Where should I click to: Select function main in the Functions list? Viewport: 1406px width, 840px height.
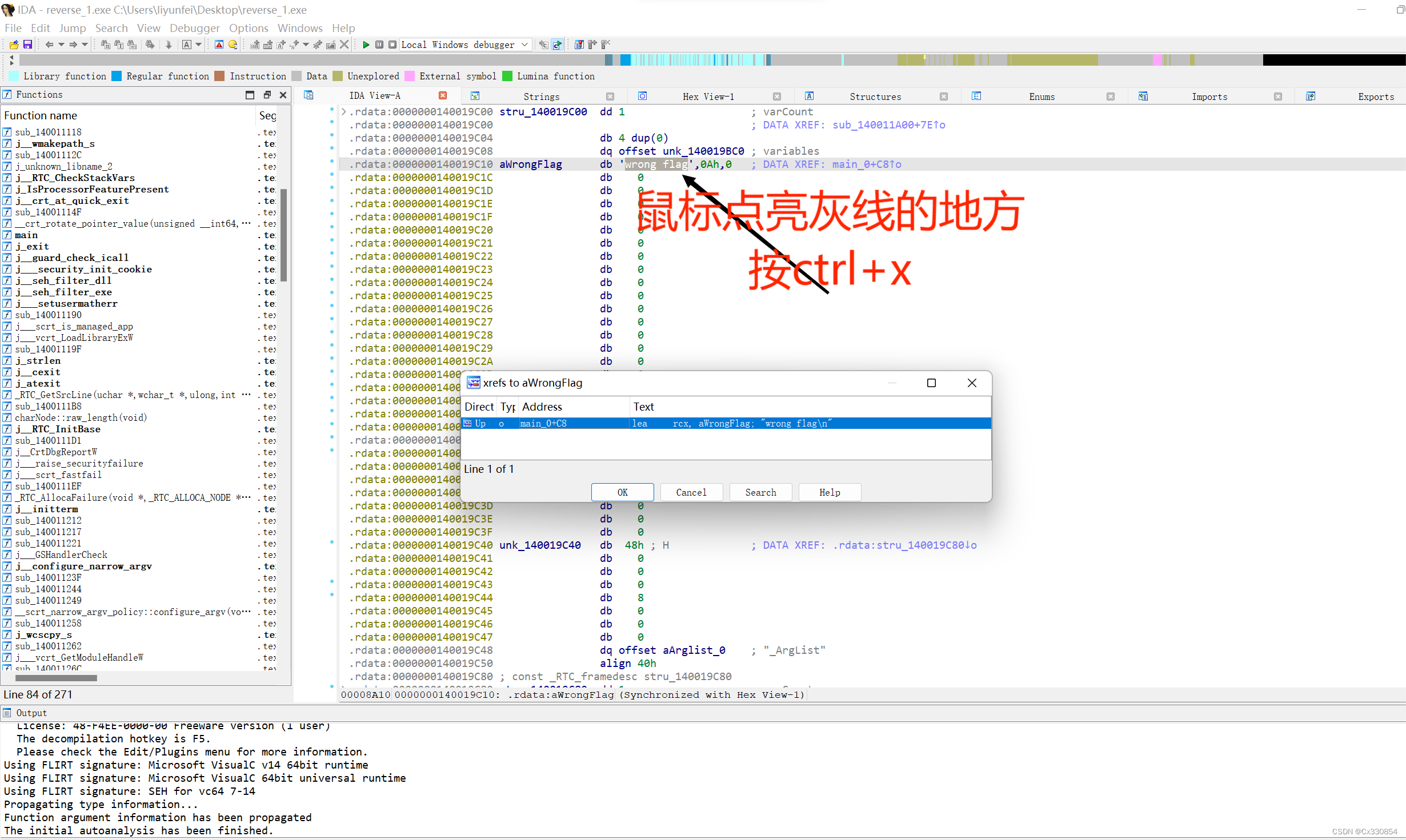click(27, 235)
